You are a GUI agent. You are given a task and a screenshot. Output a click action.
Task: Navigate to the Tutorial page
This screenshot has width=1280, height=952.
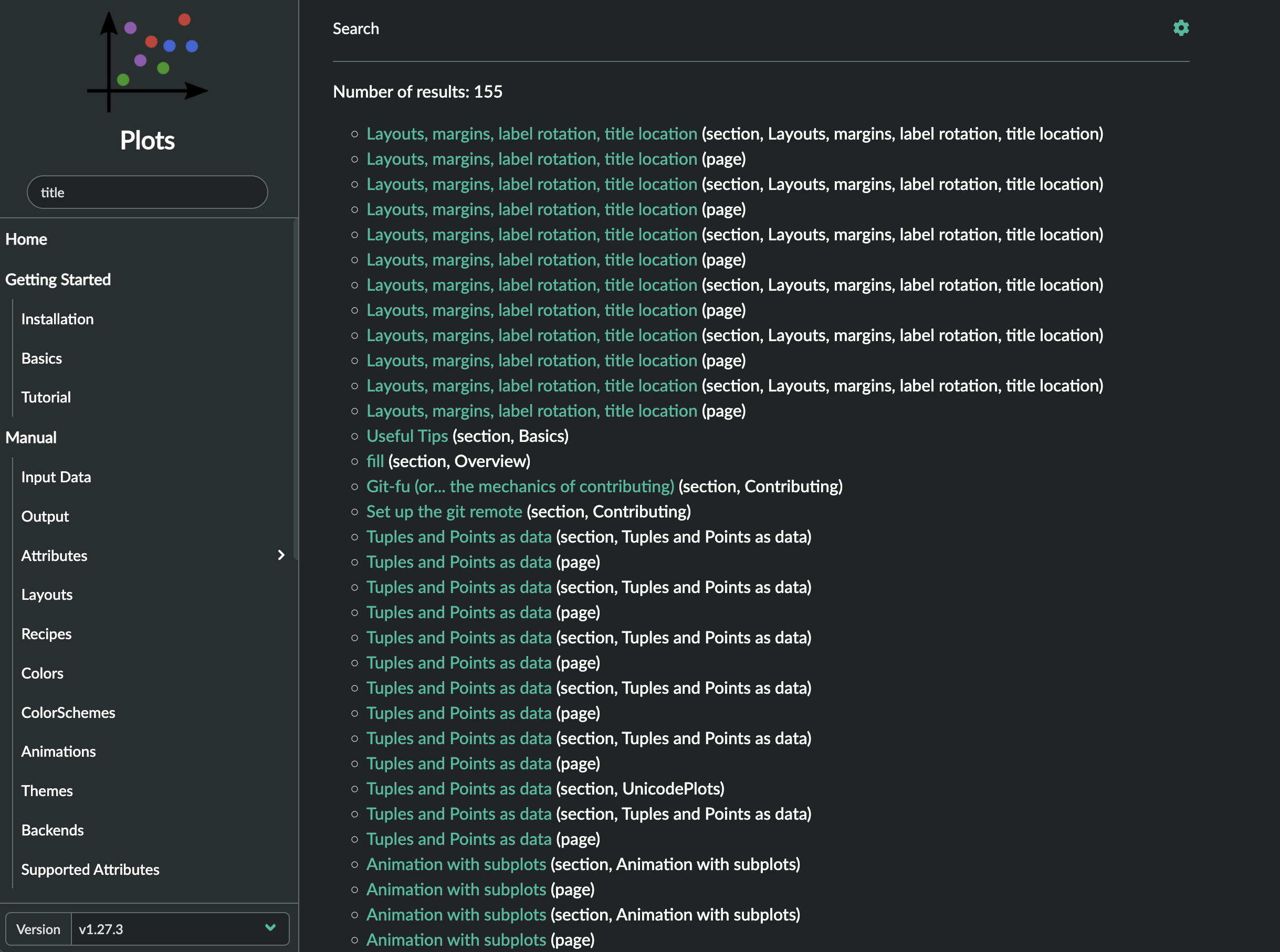click(x=46, y=397)
